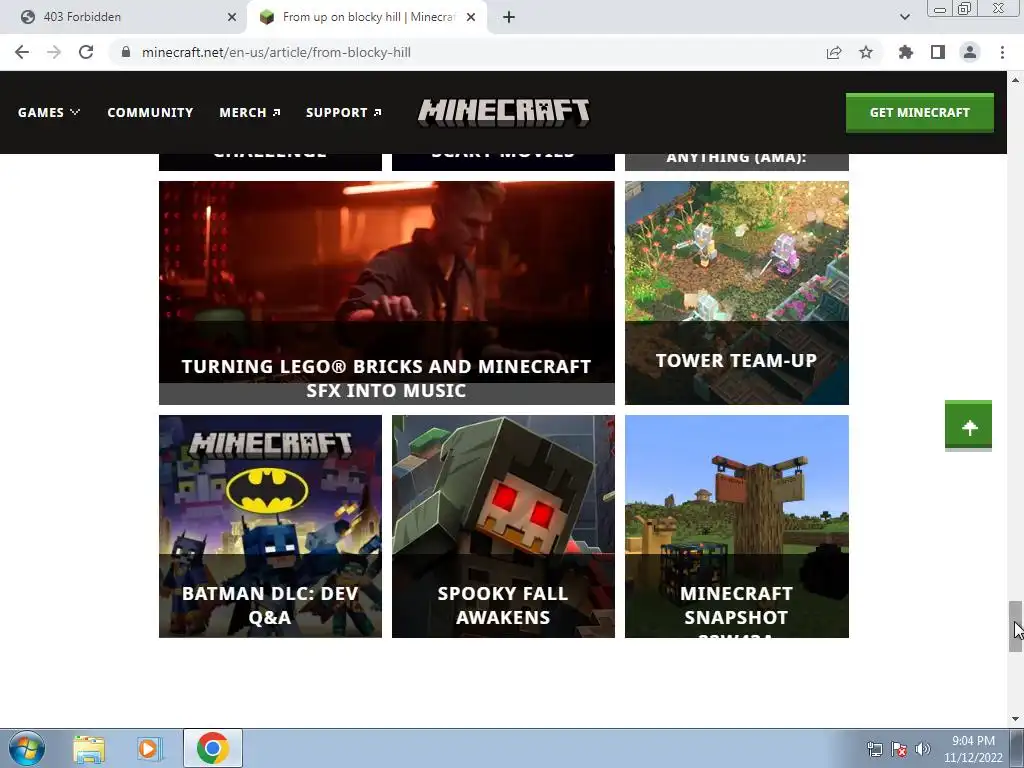
Task: Go back to the previous page
Action: coord(22,52)
